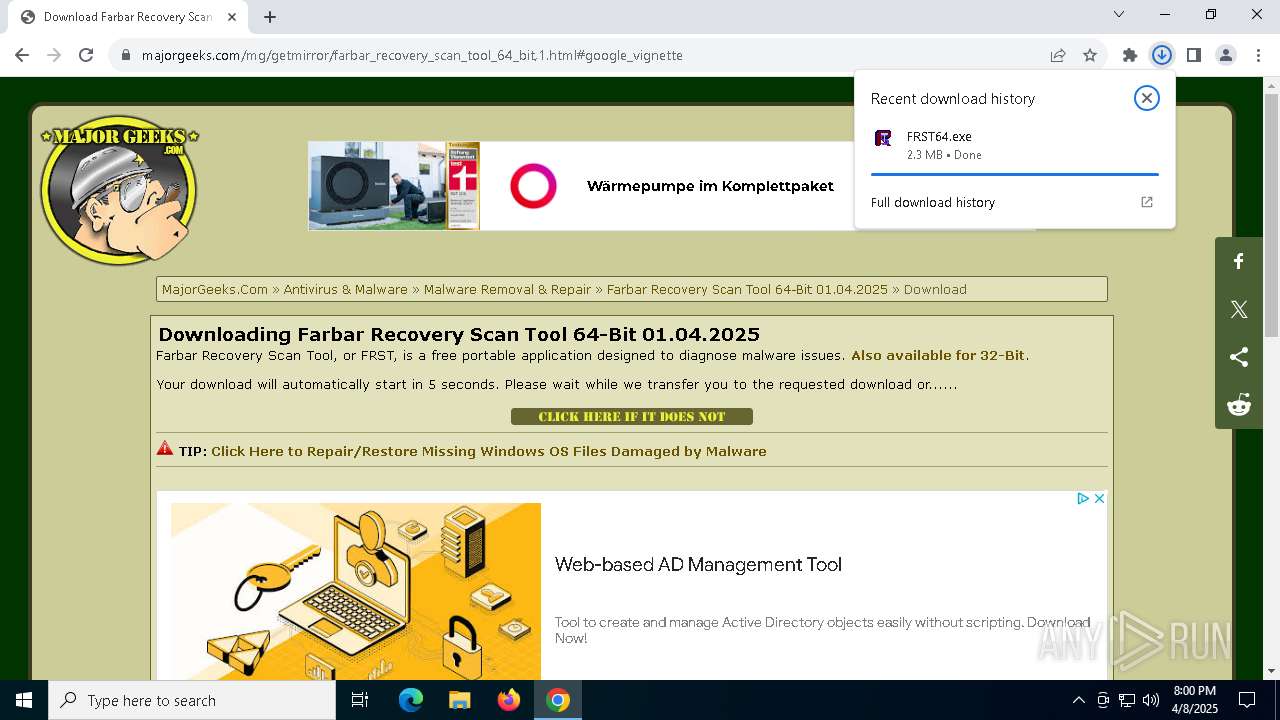
Task: Open the Web-based AD Management Tool ad
Action: coord(698,564)
